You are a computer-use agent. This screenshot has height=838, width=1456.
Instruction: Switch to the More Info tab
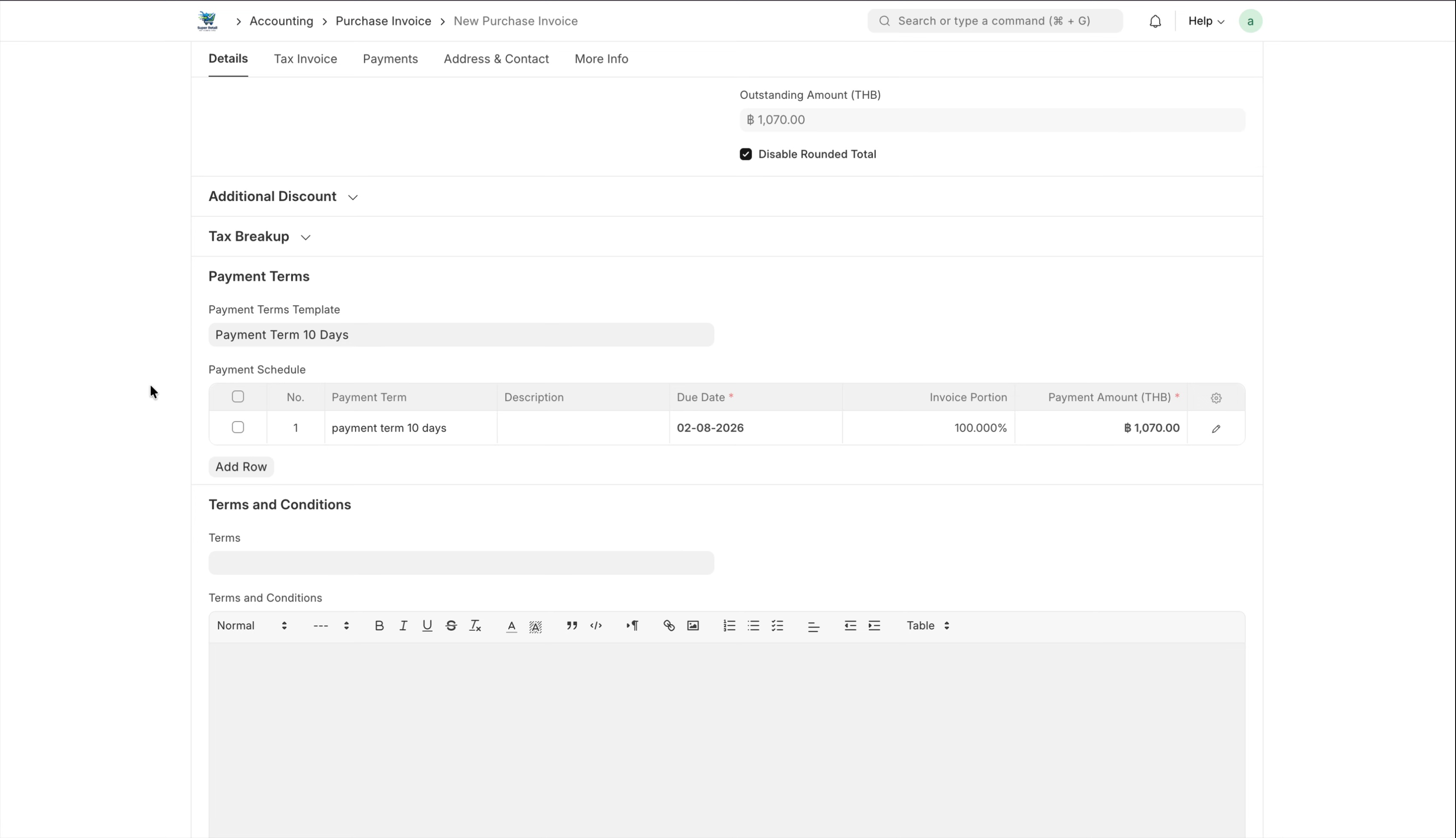tap(601, 59)
